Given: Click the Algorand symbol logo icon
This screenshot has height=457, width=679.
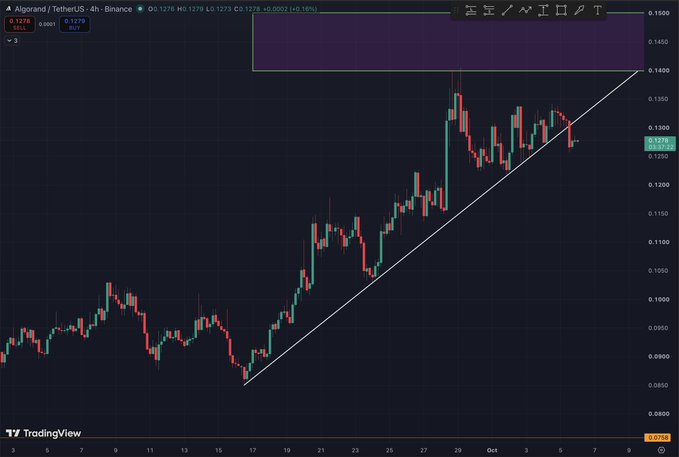Looking at the screenshot, I should click(8, 9).
